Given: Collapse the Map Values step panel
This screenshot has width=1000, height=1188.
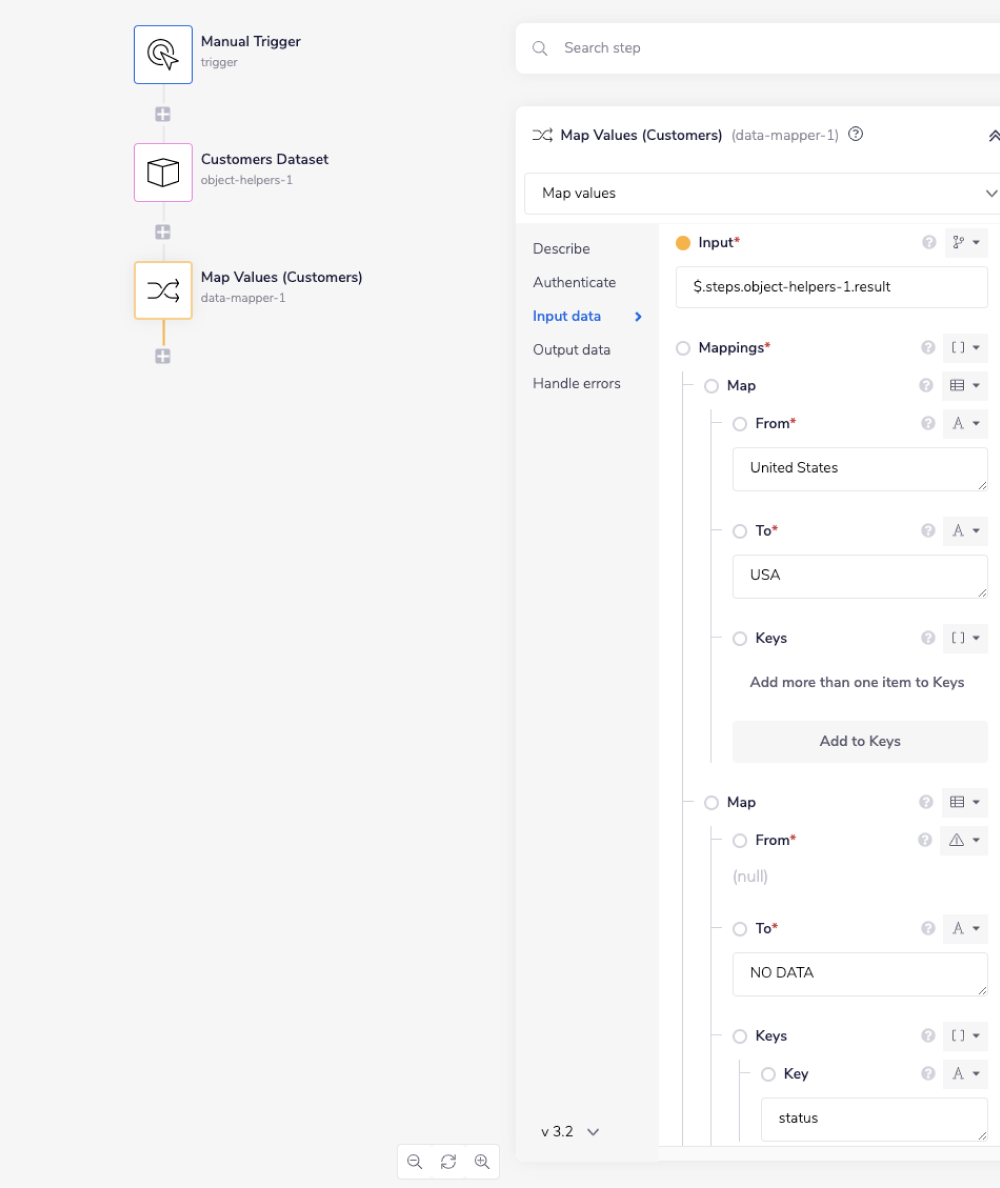Looking at the screenshot, I should tap(993, 135).
